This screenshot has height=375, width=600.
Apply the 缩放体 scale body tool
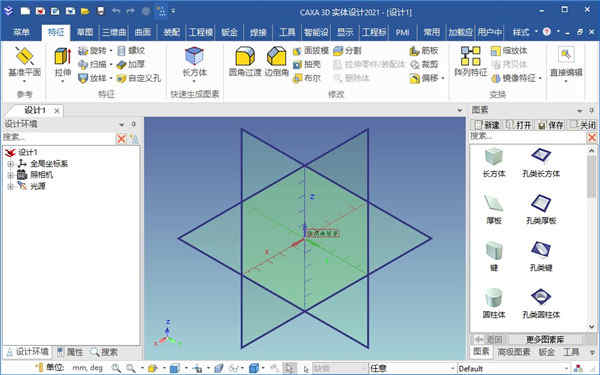pyautogui.click(x=509, y=51)
